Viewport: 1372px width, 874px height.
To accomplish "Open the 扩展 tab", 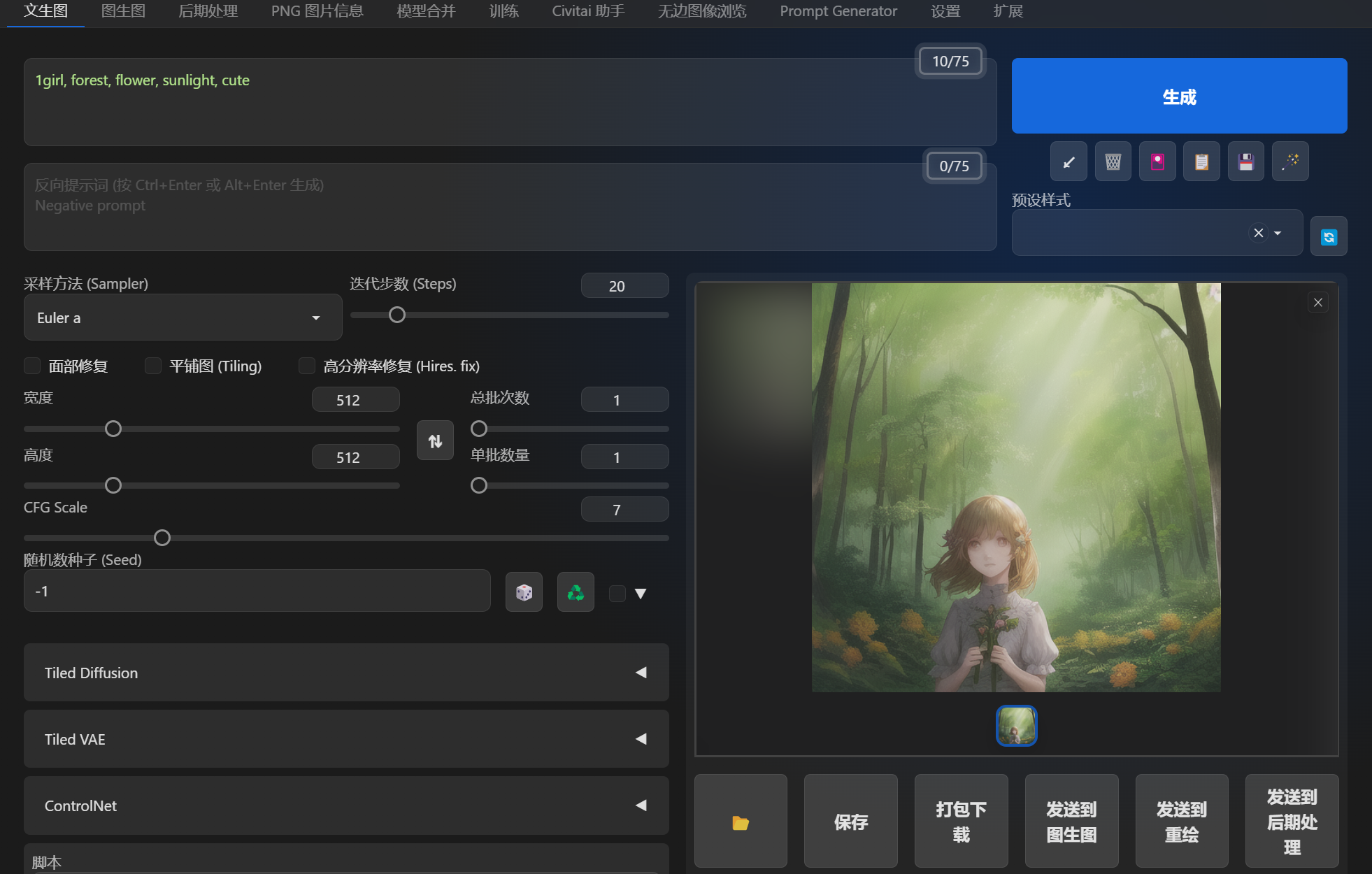I will [1008, 11].
